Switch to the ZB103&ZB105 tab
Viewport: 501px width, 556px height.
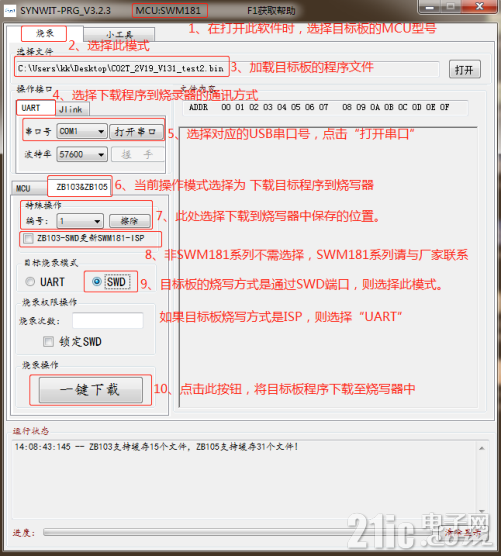pos(80,187)
